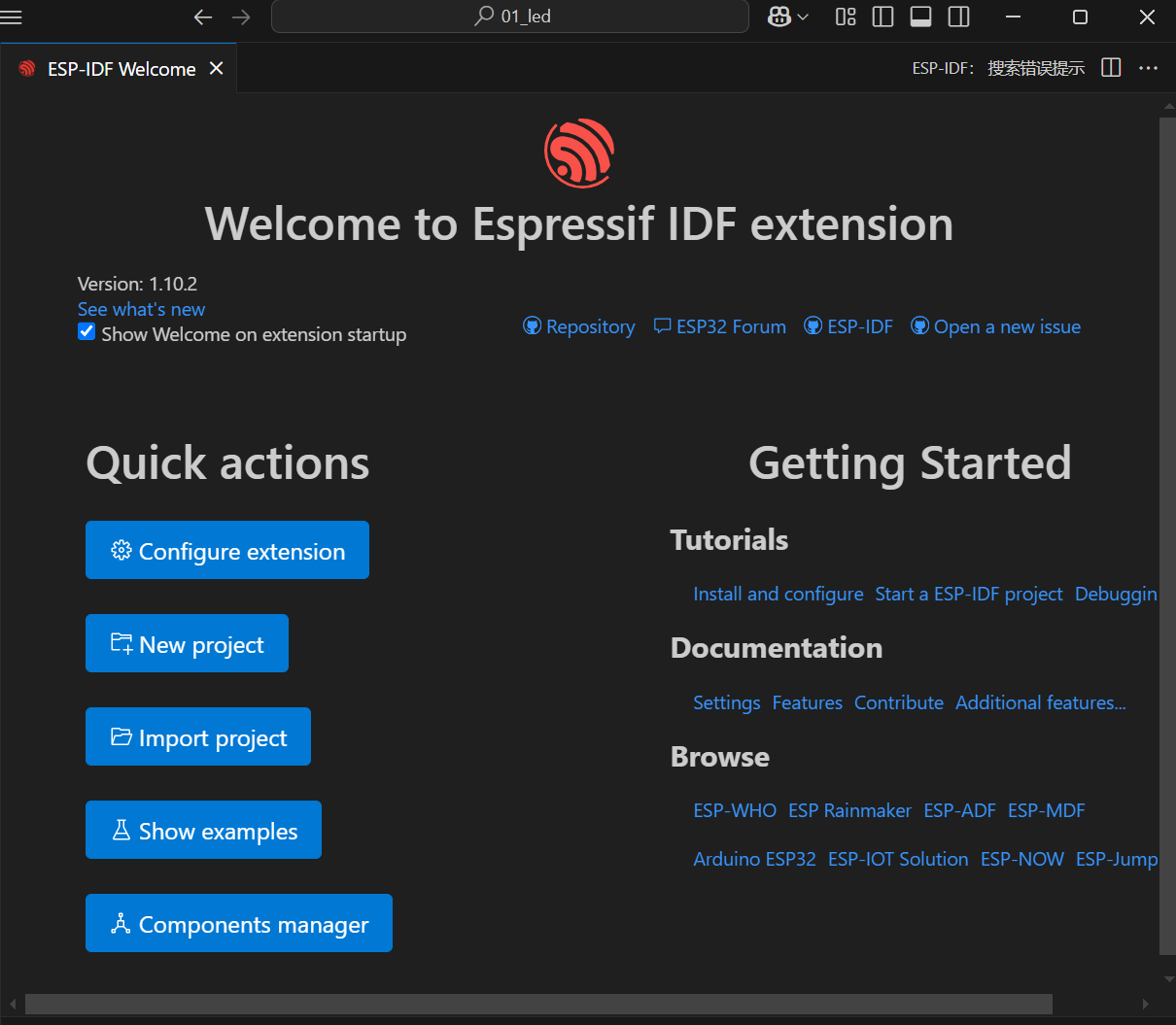
Task: Open the Debugging tutorial link
Action: tap(1116, 594)
